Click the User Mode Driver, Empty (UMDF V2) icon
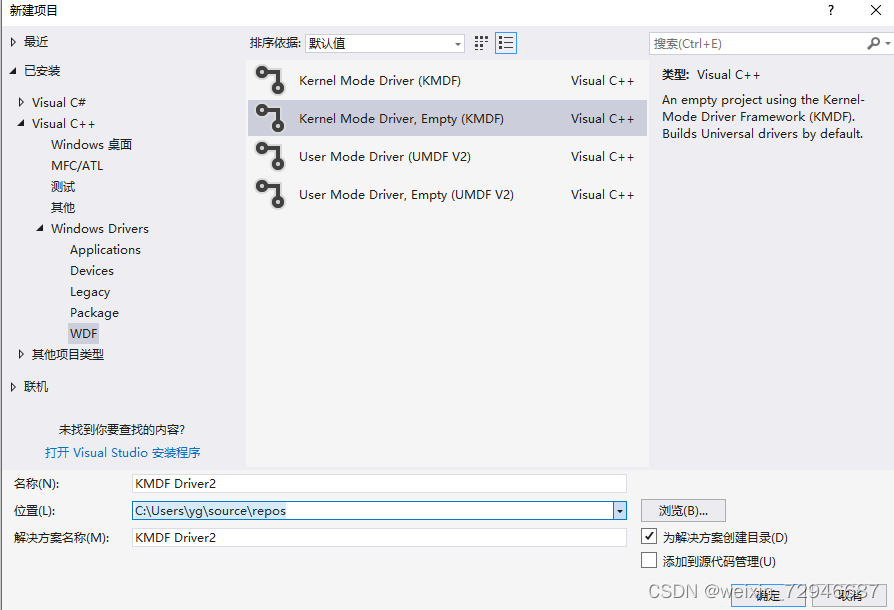This screenshot has width=894, height=610. point(271,194)
